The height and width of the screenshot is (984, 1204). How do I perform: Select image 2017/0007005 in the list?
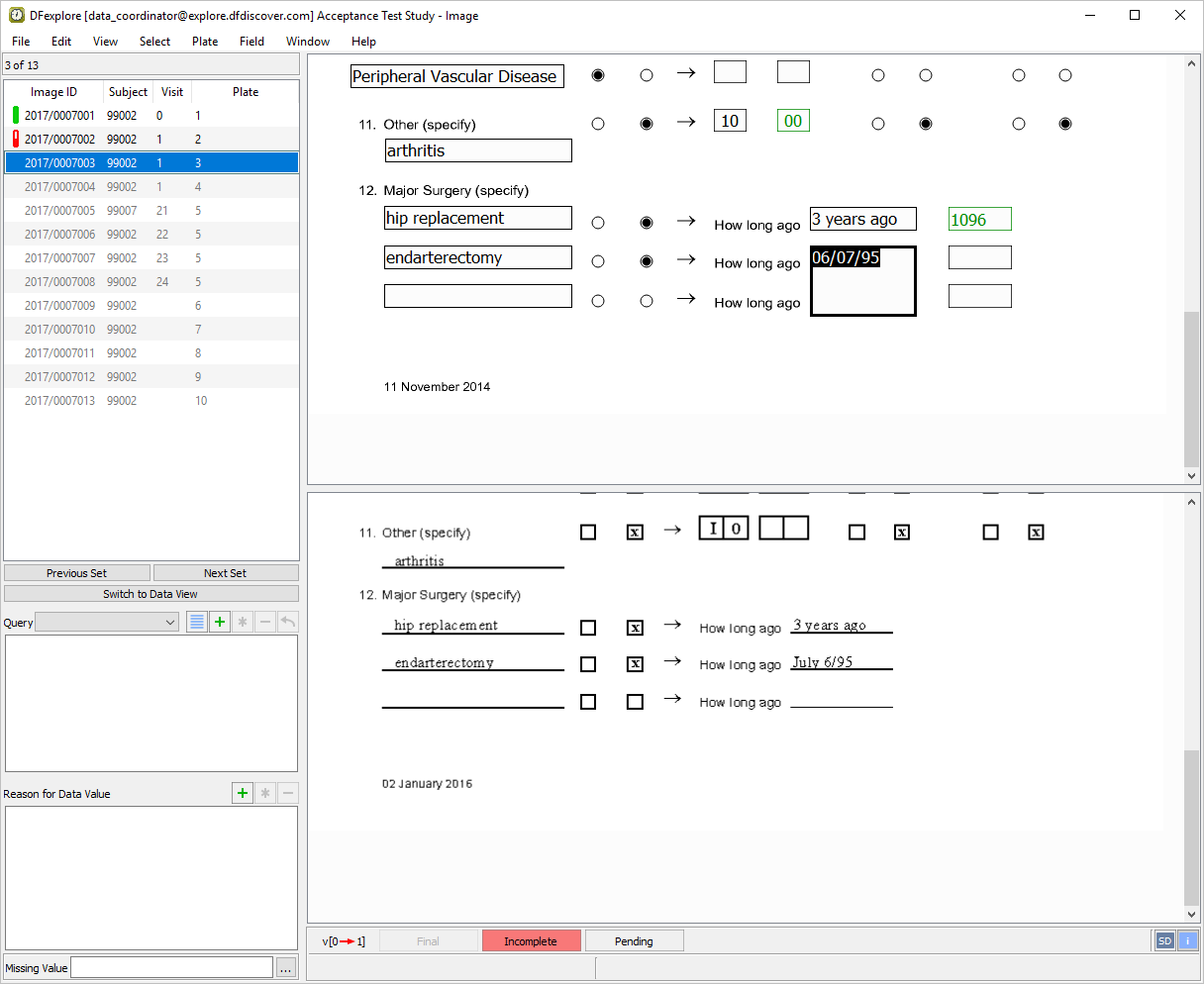click(x=59, y=211)
